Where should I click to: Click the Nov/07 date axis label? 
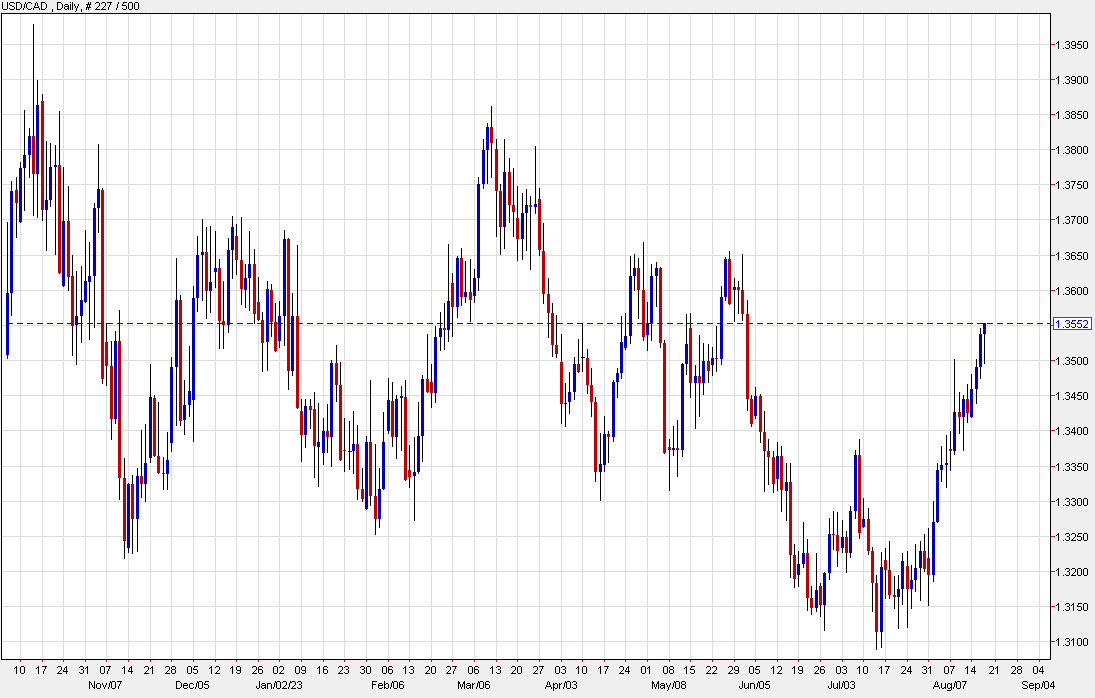click(103, 685)
